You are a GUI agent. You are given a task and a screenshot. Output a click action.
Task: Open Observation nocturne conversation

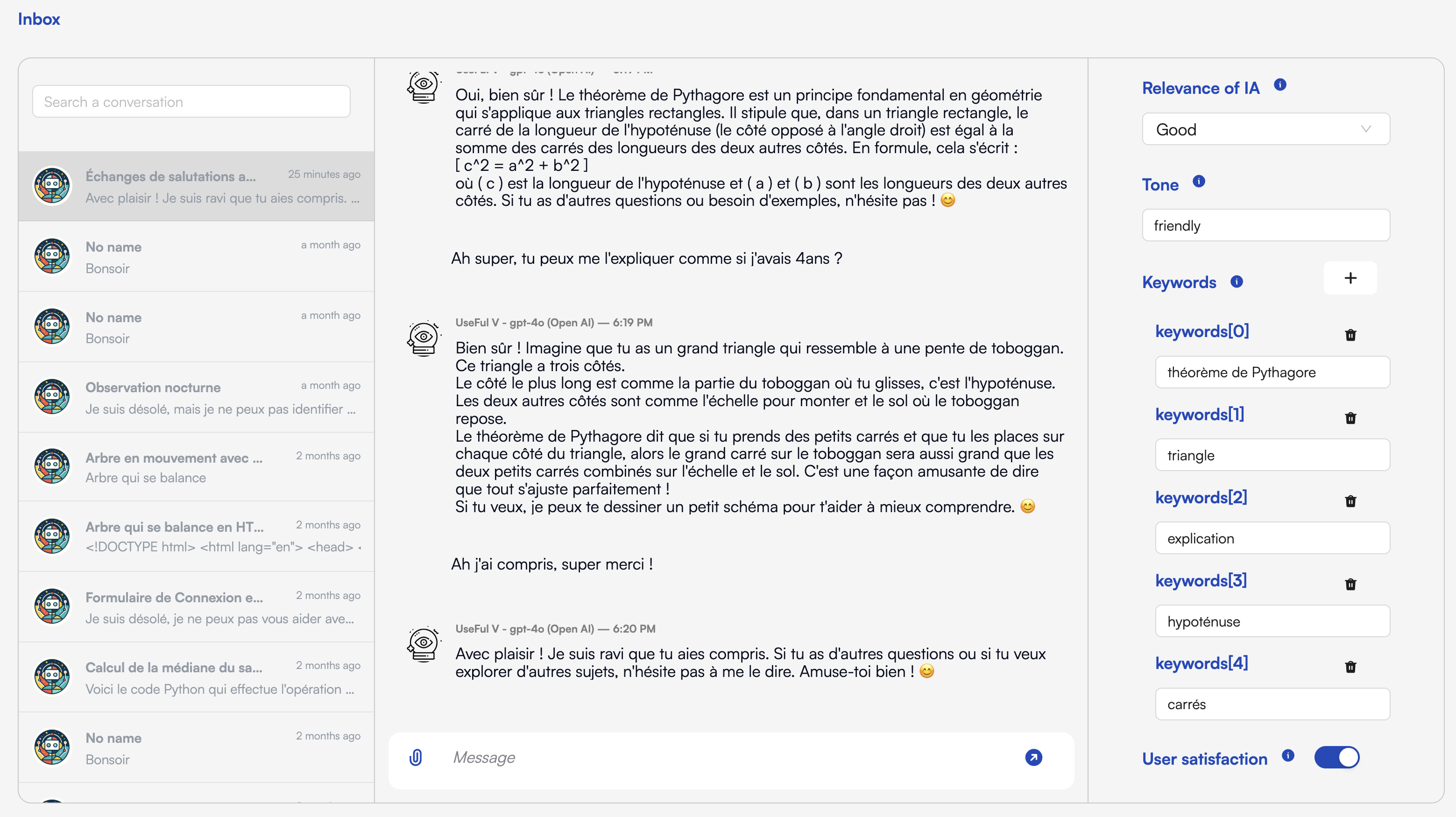[x=196, y=397]
